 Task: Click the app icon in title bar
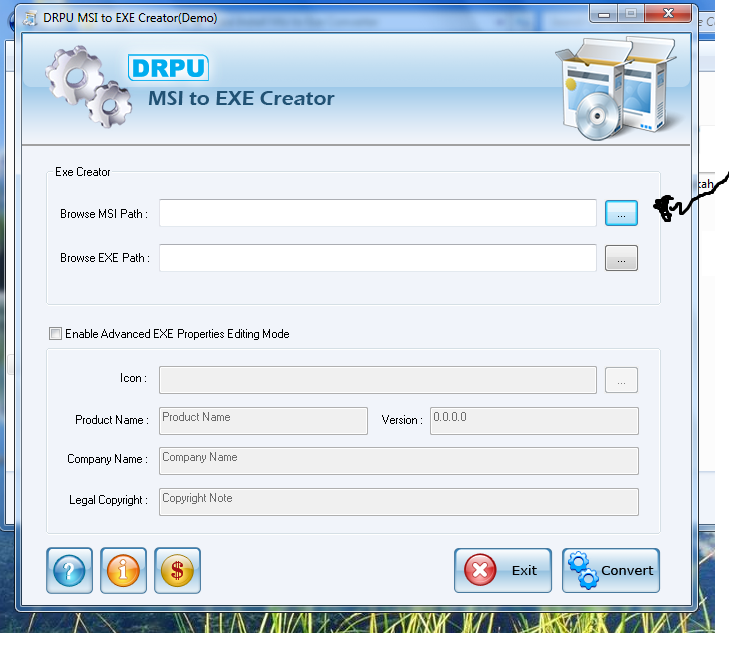(x=31, y=18)
